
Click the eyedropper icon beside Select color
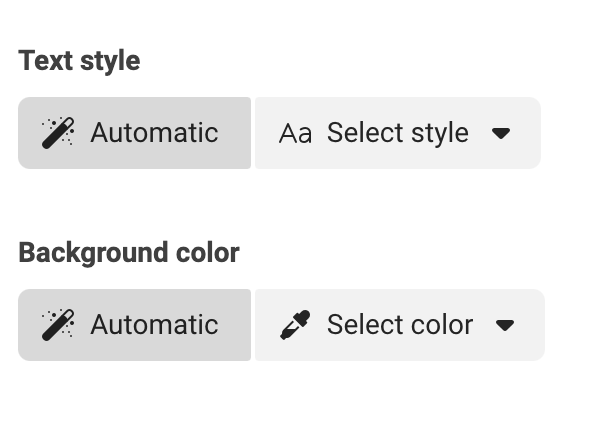click(295, 325)
